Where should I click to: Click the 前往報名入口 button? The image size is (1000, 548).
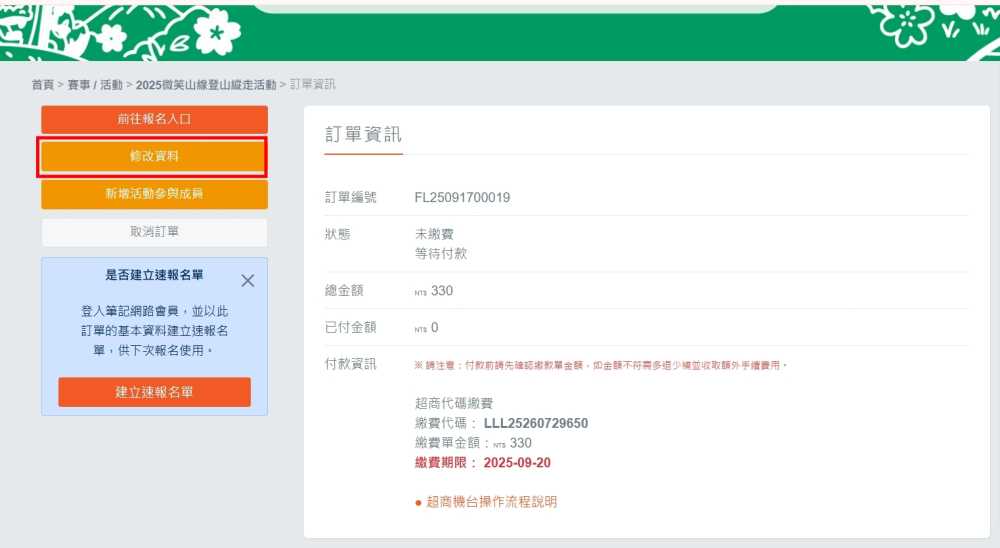click(x=154, y=119)
